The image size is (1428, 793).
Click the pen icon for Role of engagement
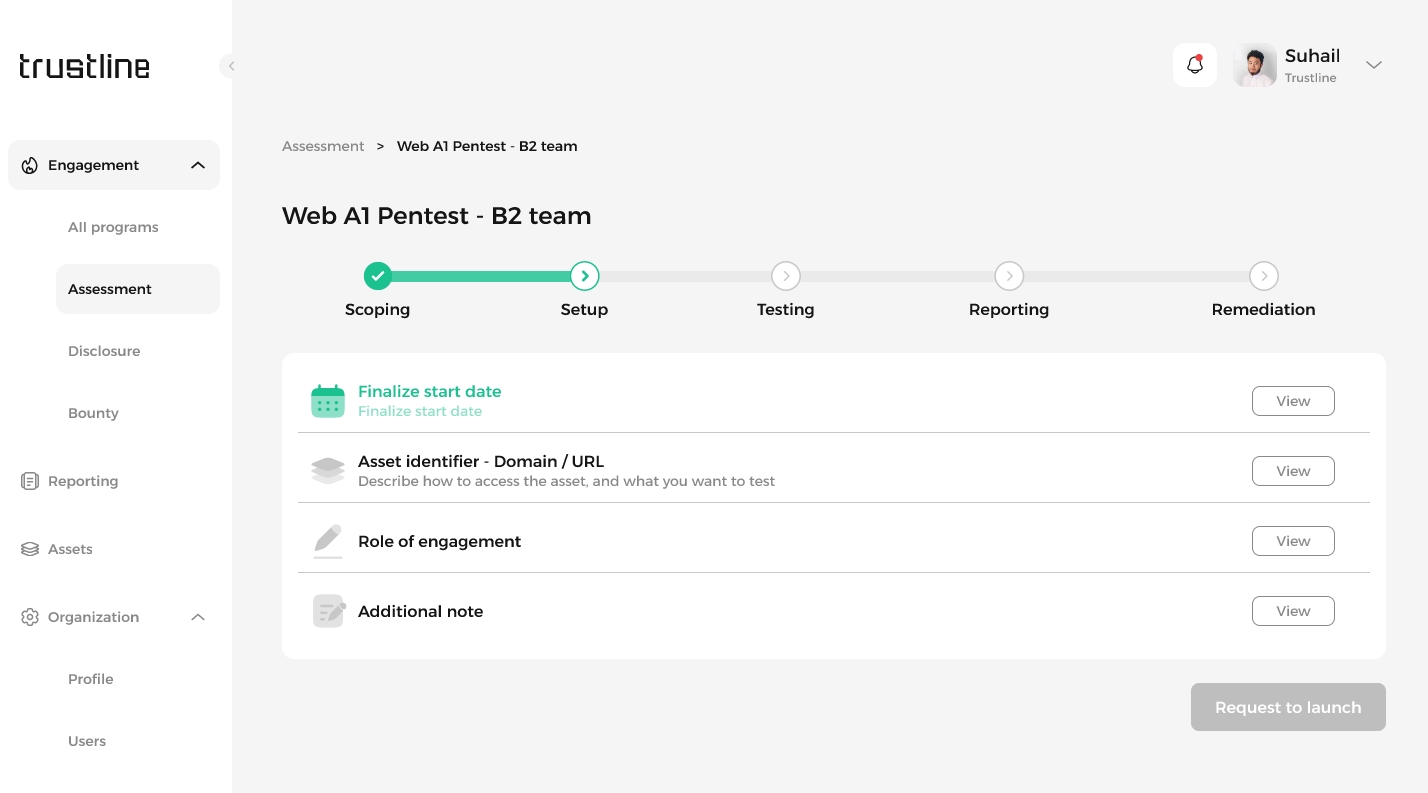pos(327,541)
